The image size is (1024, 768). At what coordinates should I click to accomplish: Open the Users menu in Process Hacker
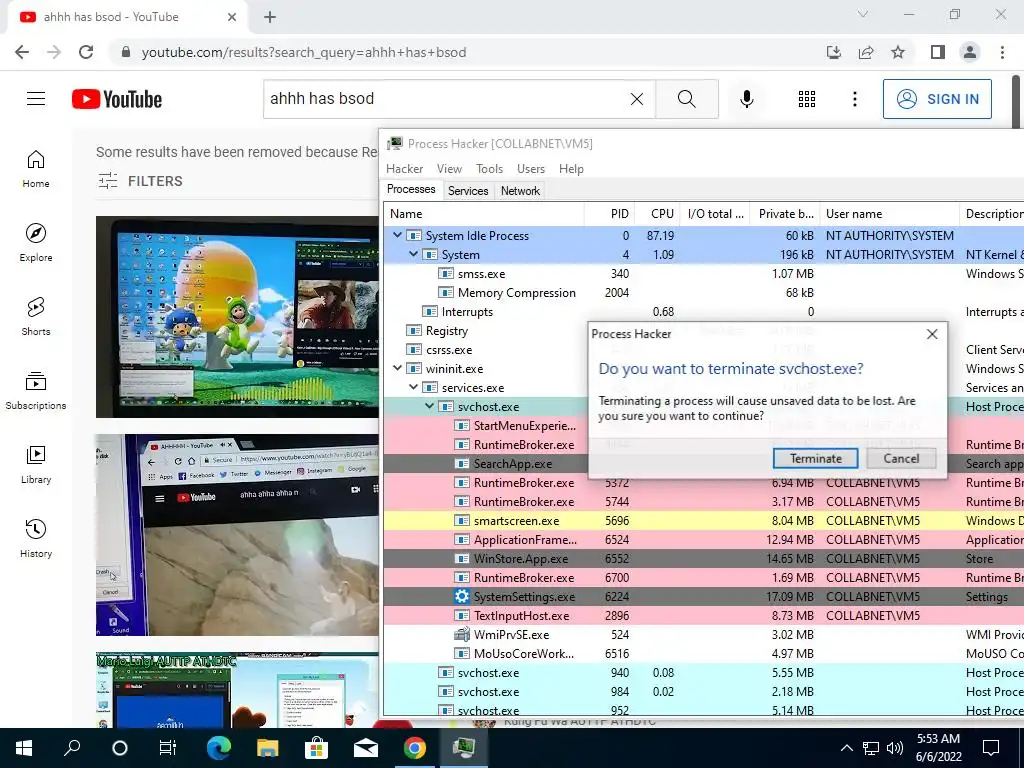click(531, 168)
